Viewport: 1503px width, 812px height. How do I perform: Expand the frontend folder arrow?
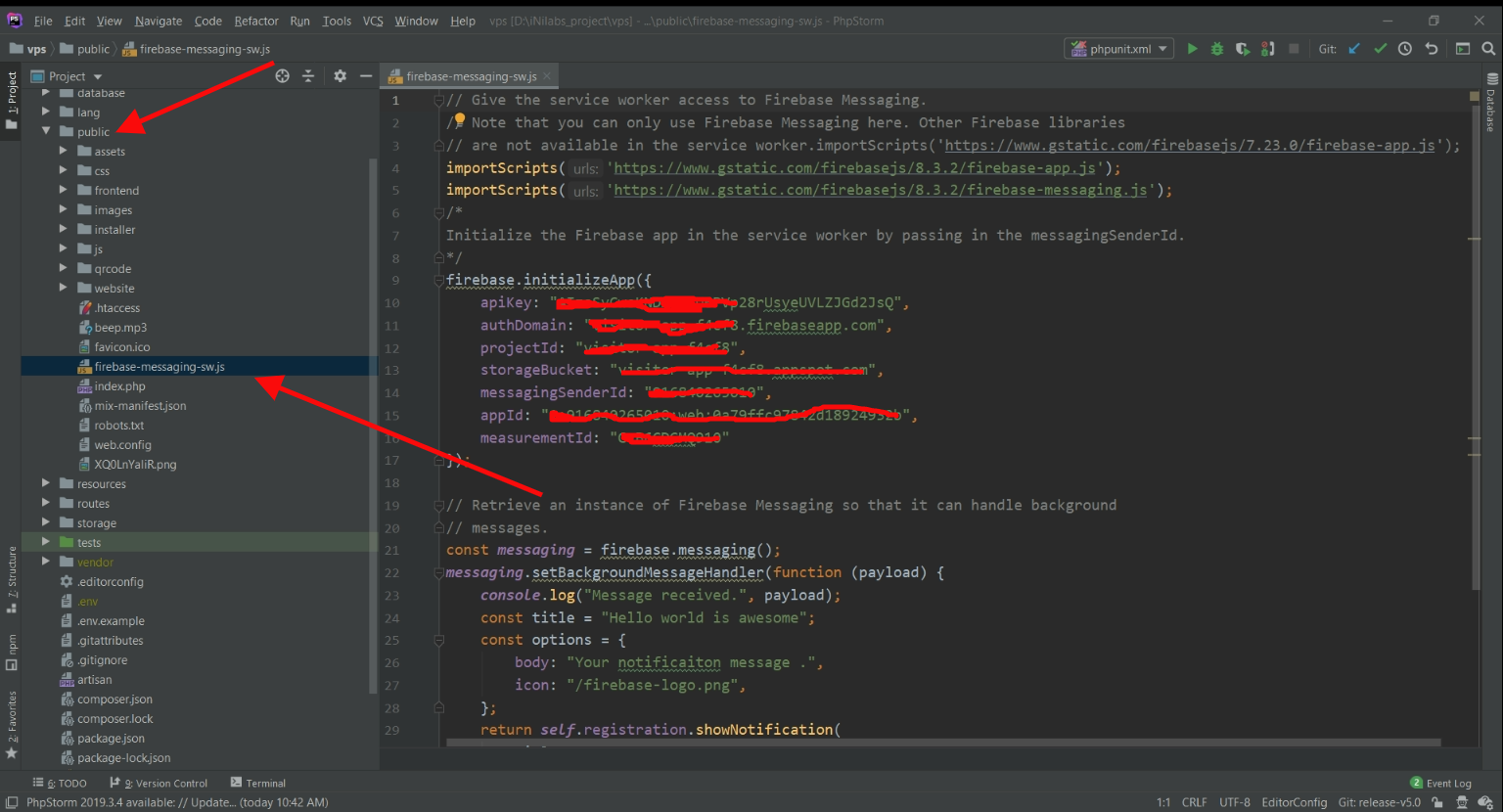pos(63,190)
